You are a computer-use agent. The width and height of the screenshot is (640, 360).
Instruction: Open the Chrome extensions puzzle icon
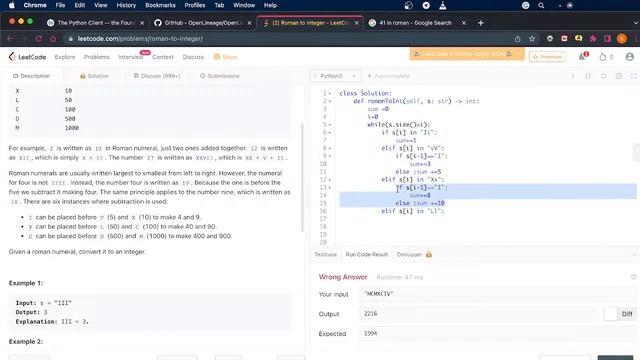tap(593, 39)
